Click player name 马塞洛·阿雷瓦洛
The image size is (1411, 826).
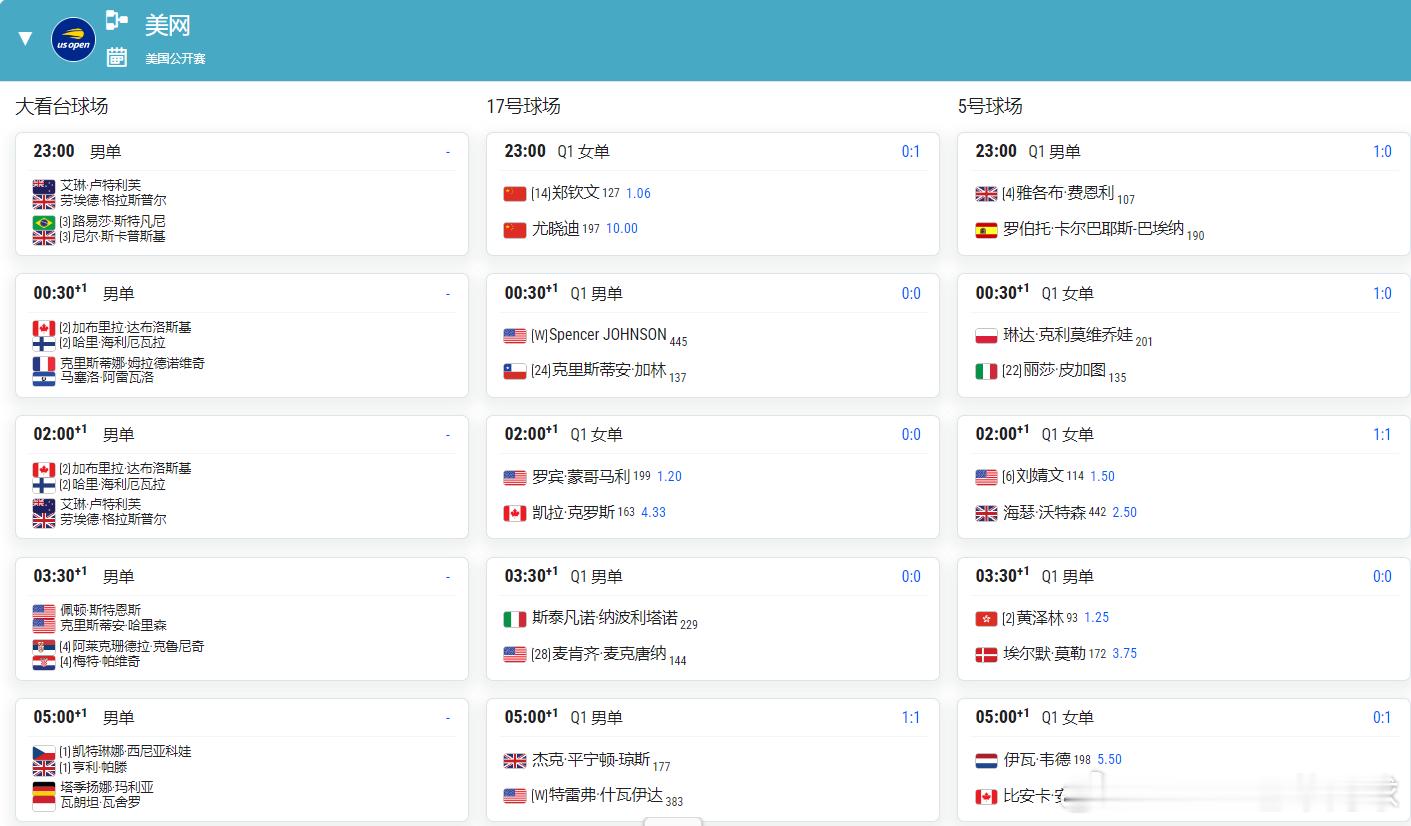[x=107, y=378]
